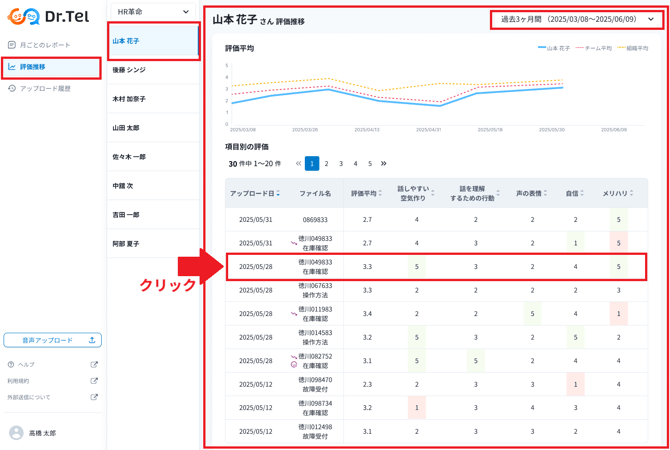Screen dimensions: 670x450
Task: Click external link icon next to 外部送信について
Action: click(x=94, y=397)
